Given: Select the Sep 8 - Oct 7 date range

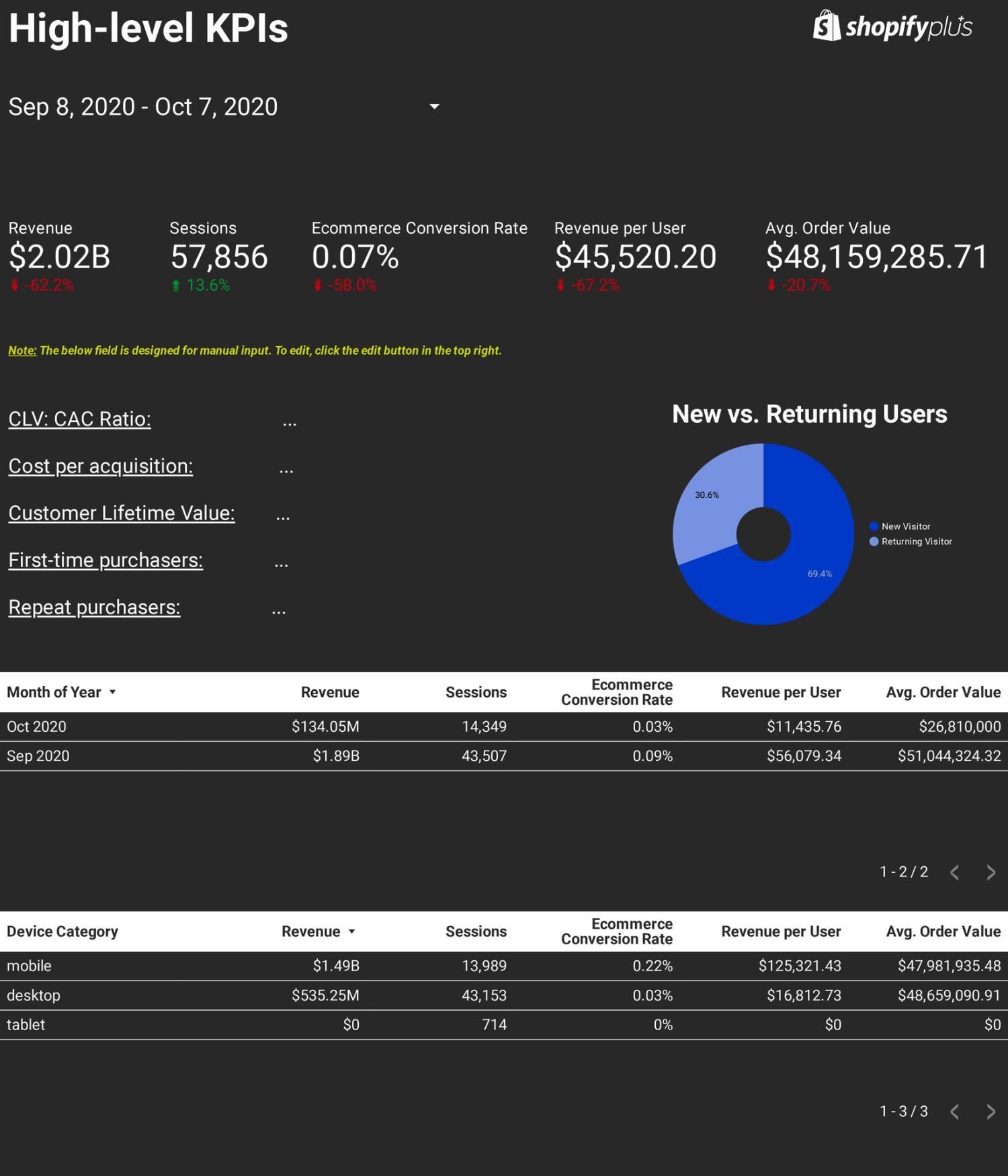Looking at the screenshot, I should click(x=143, y=107).
